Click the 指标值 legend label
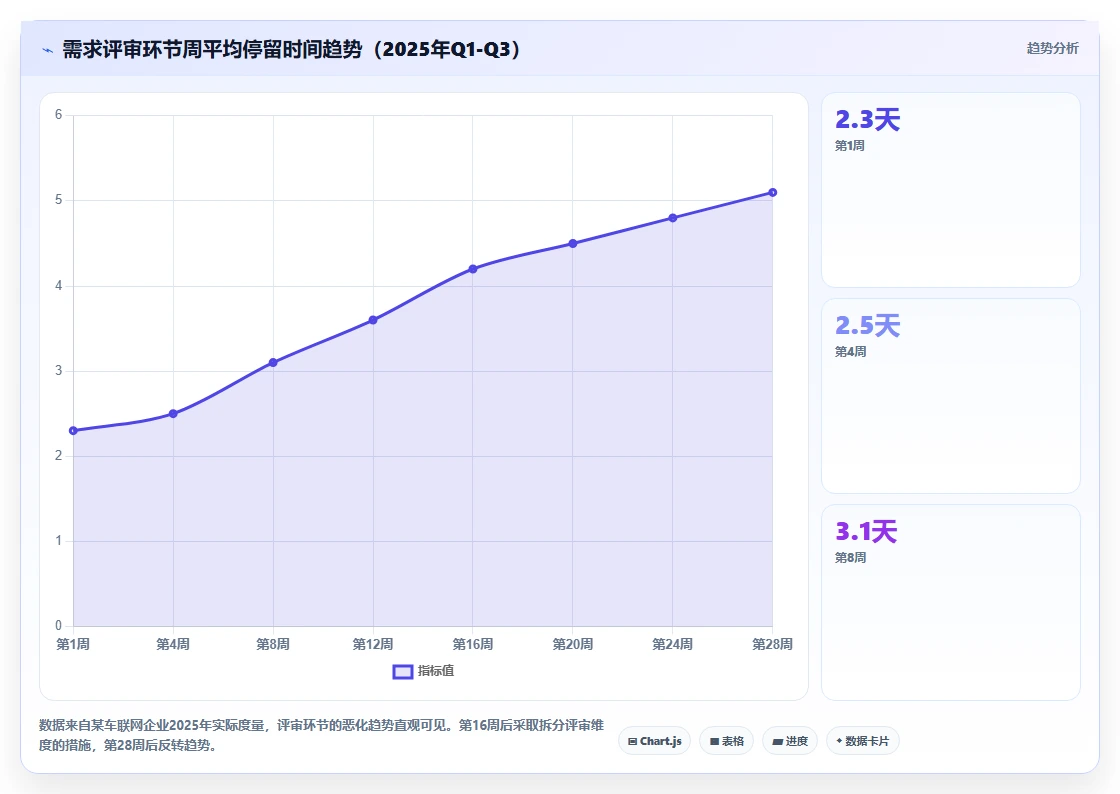This screenshot has height=794, width=1120. click(x=436, y=670)
